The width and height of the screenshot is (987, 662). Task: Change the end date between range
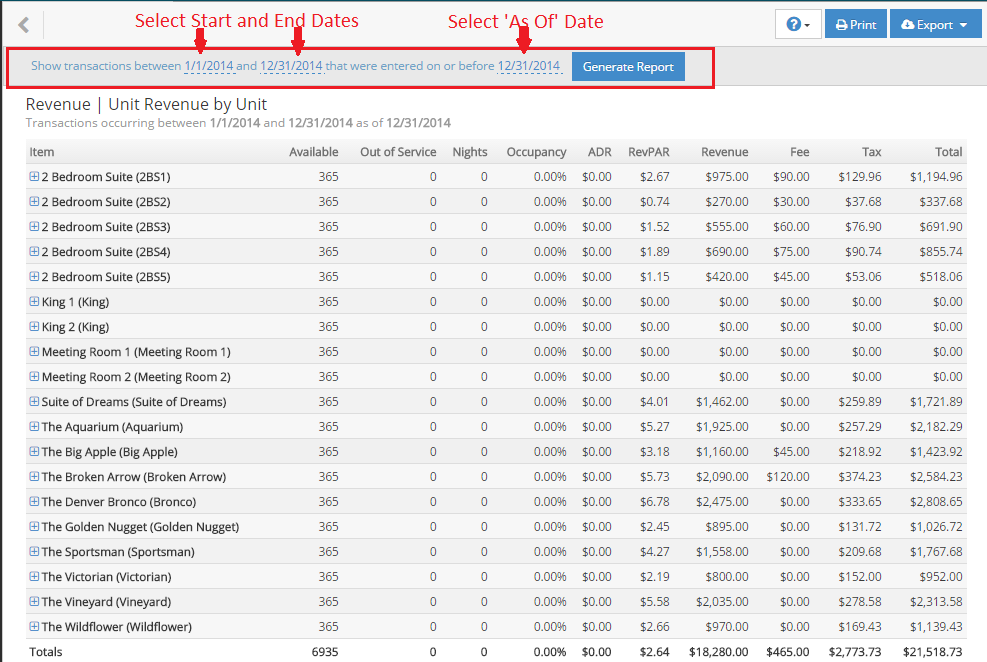click(291, 67)
